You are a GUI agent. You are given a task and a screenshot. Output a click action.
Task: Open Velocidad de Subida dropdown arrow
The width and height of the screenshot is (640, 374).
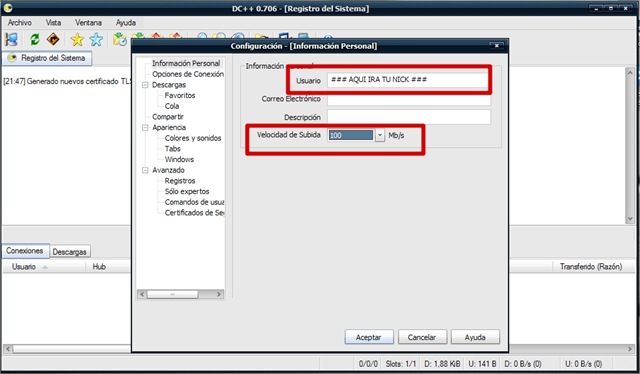click(x=380, y=135)
